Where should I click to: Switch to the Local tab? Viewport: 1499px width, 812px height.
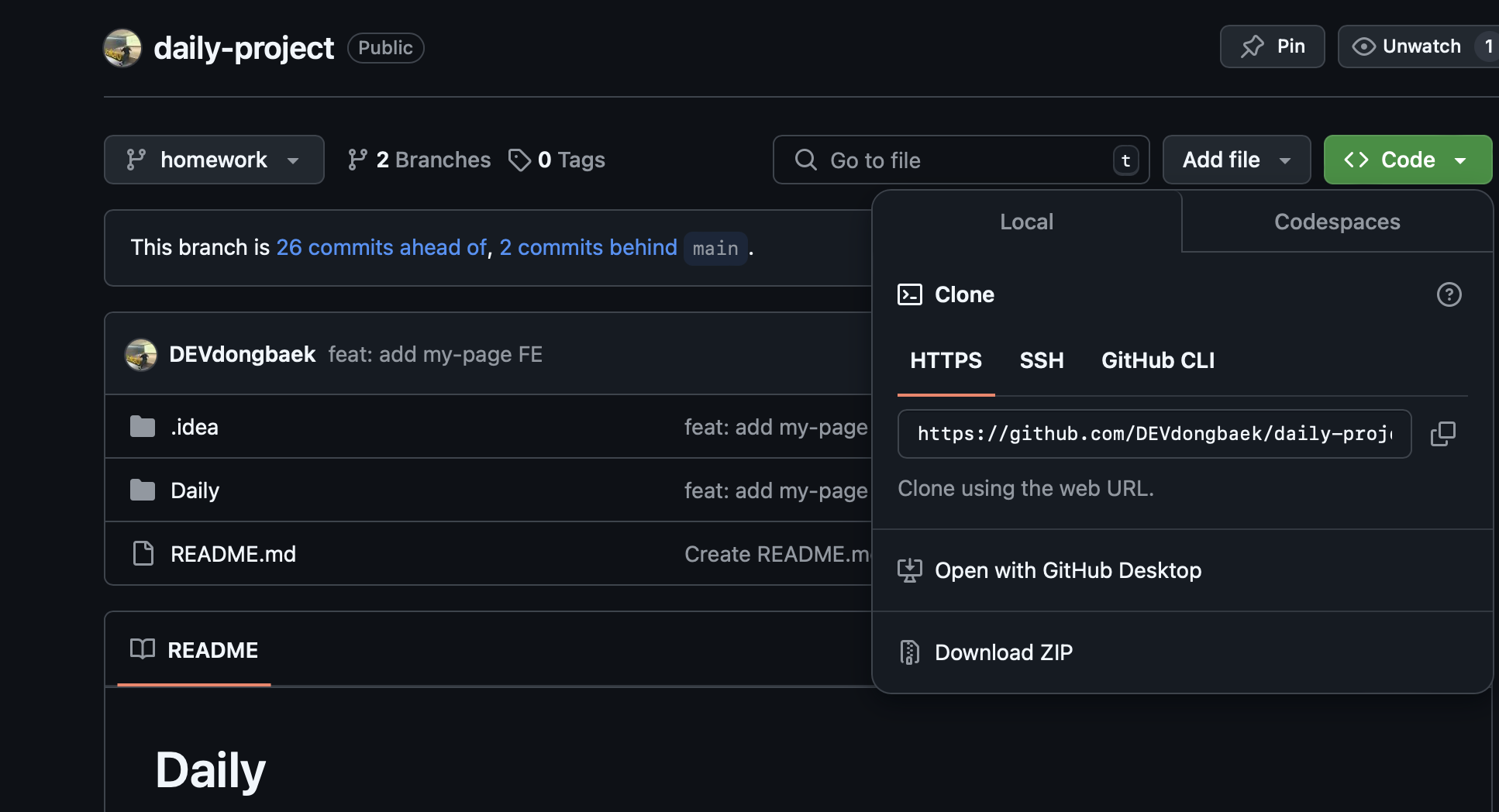1027,222
